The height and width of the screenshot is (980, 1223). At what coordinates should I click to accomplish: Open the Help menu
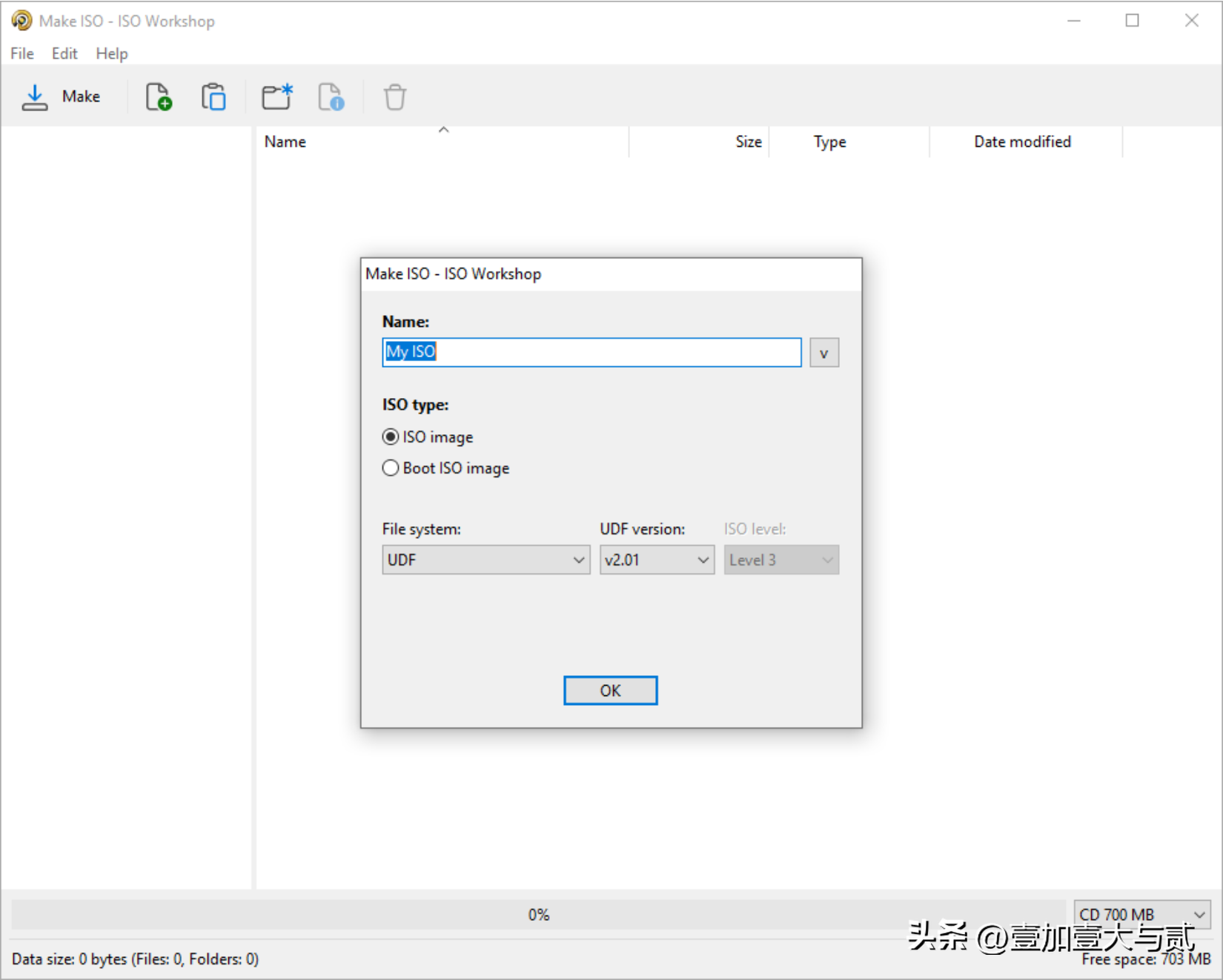112,53
